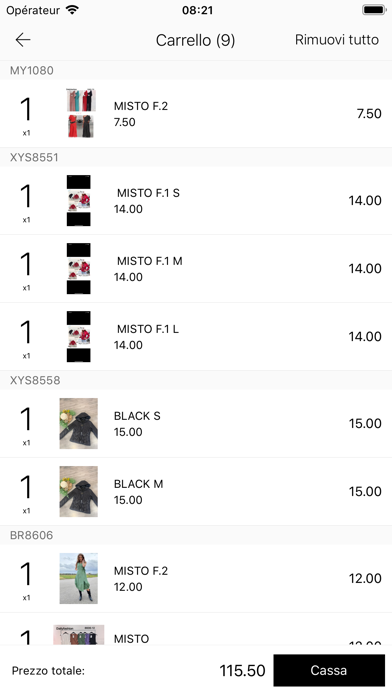Tap the MISTO F.1 L product thumbnail
The image size is (392, 696).
[79, 336]
